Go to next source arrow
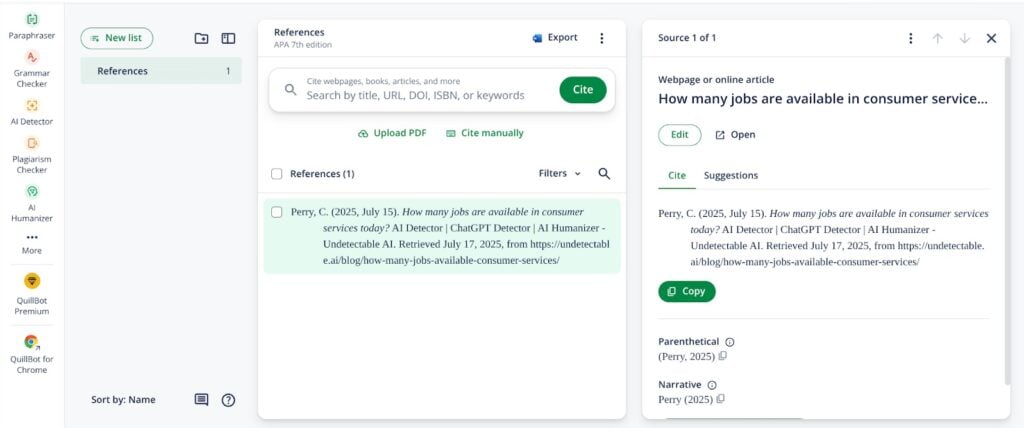This screenshot has width=1024, height=428. point(965,38)
